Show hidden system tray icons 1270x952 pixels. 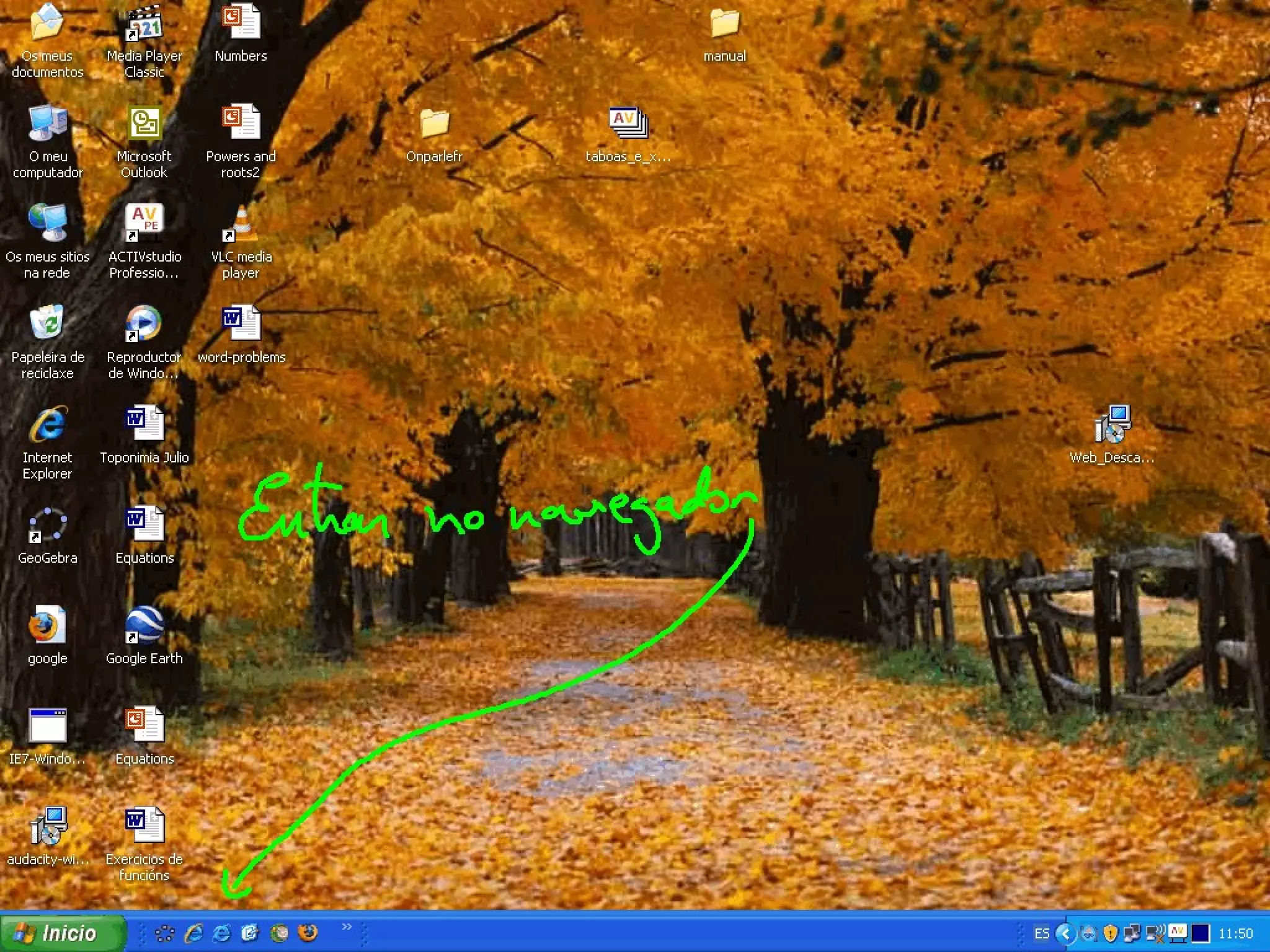[1065, 933]
